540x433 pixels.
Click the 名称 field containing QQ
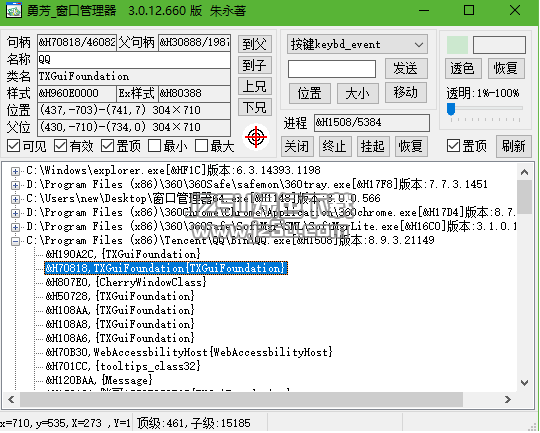coord(134,60)
